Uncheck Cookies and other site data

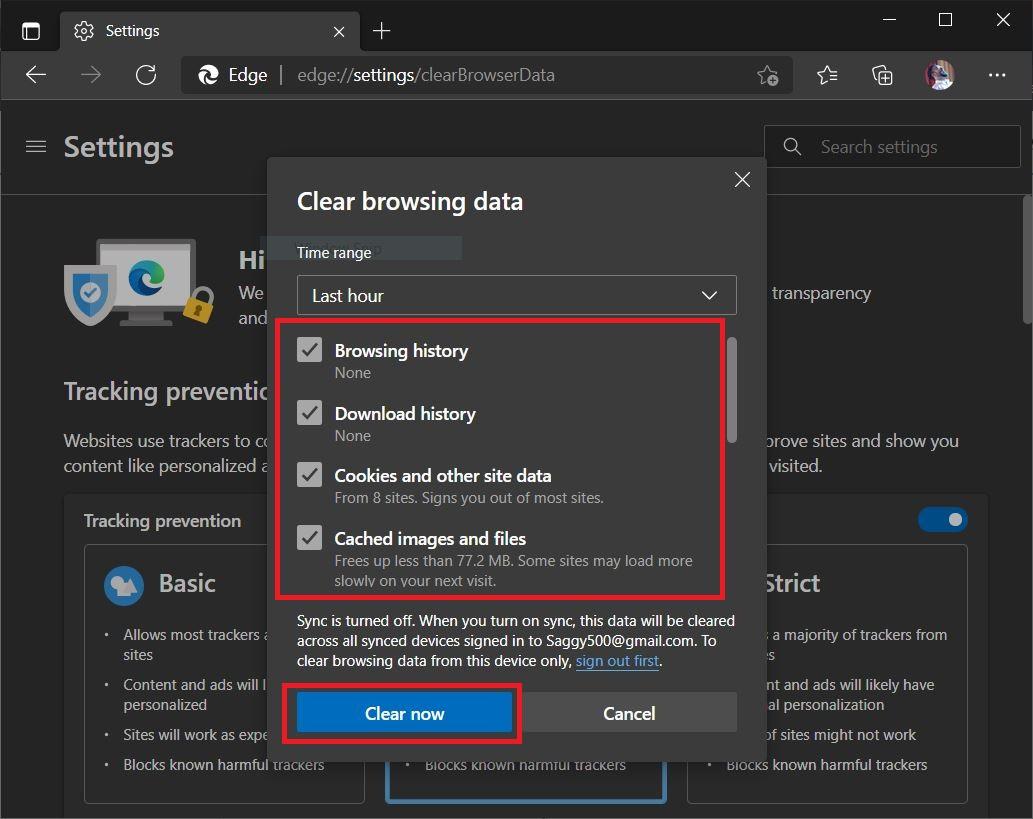tap(310, 475)
